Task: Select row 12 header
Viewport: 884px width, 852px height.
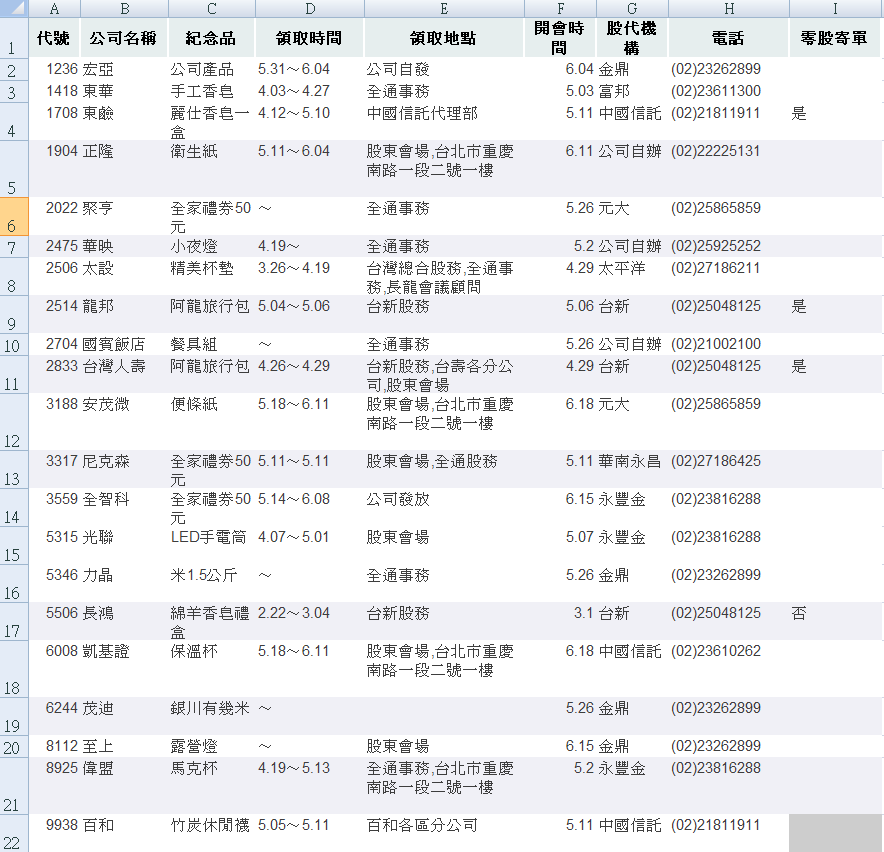Action: click(14, 421)
